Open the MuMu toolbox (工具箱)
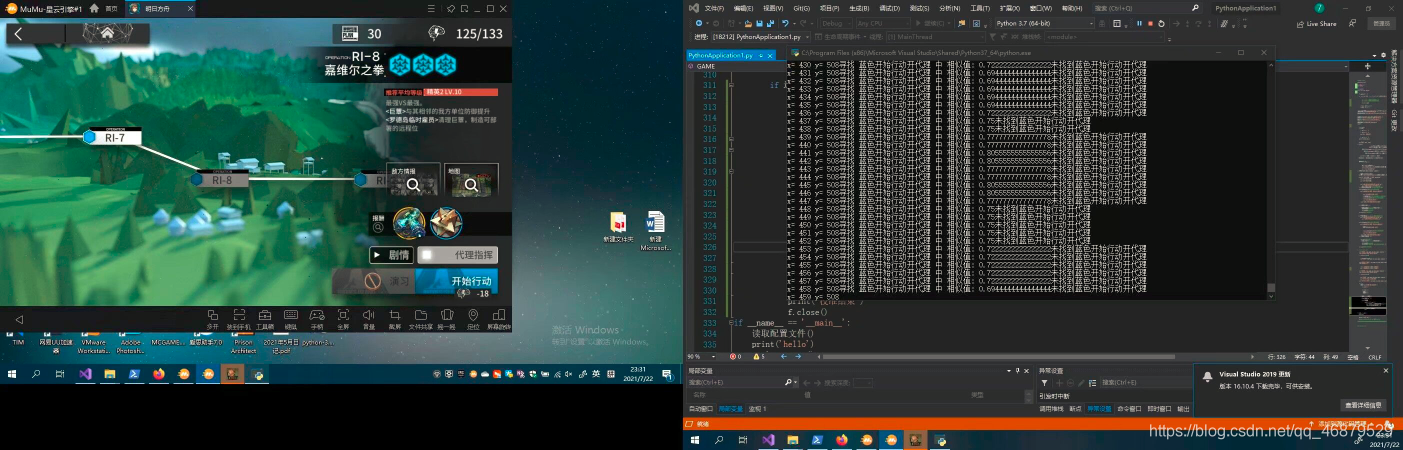Viewport: 1403px width, 450px height. tap(265, 318)
